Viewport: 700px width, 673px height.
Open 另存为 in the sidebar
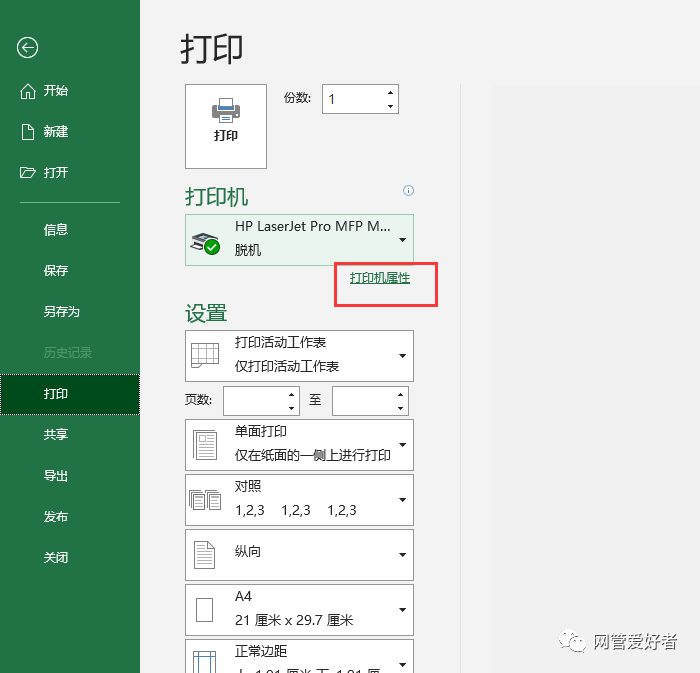click(x=62, y=312)
